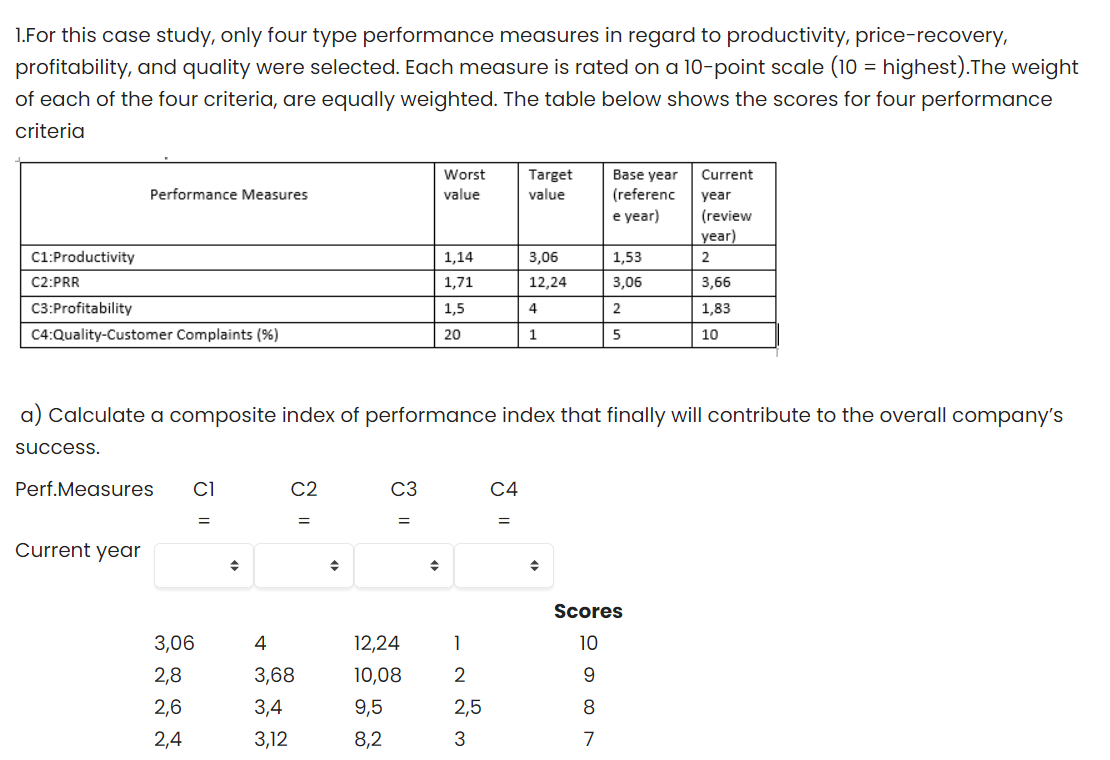
Task: Click the worst value 20 cell
Action: pyautogui.click(x=448, y=334)
